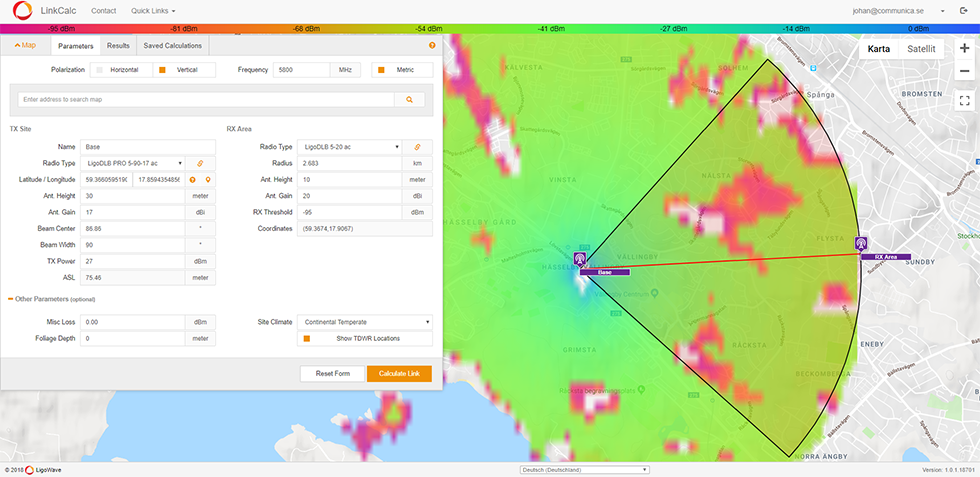Toggle the Metric units option

pos(402,70)
